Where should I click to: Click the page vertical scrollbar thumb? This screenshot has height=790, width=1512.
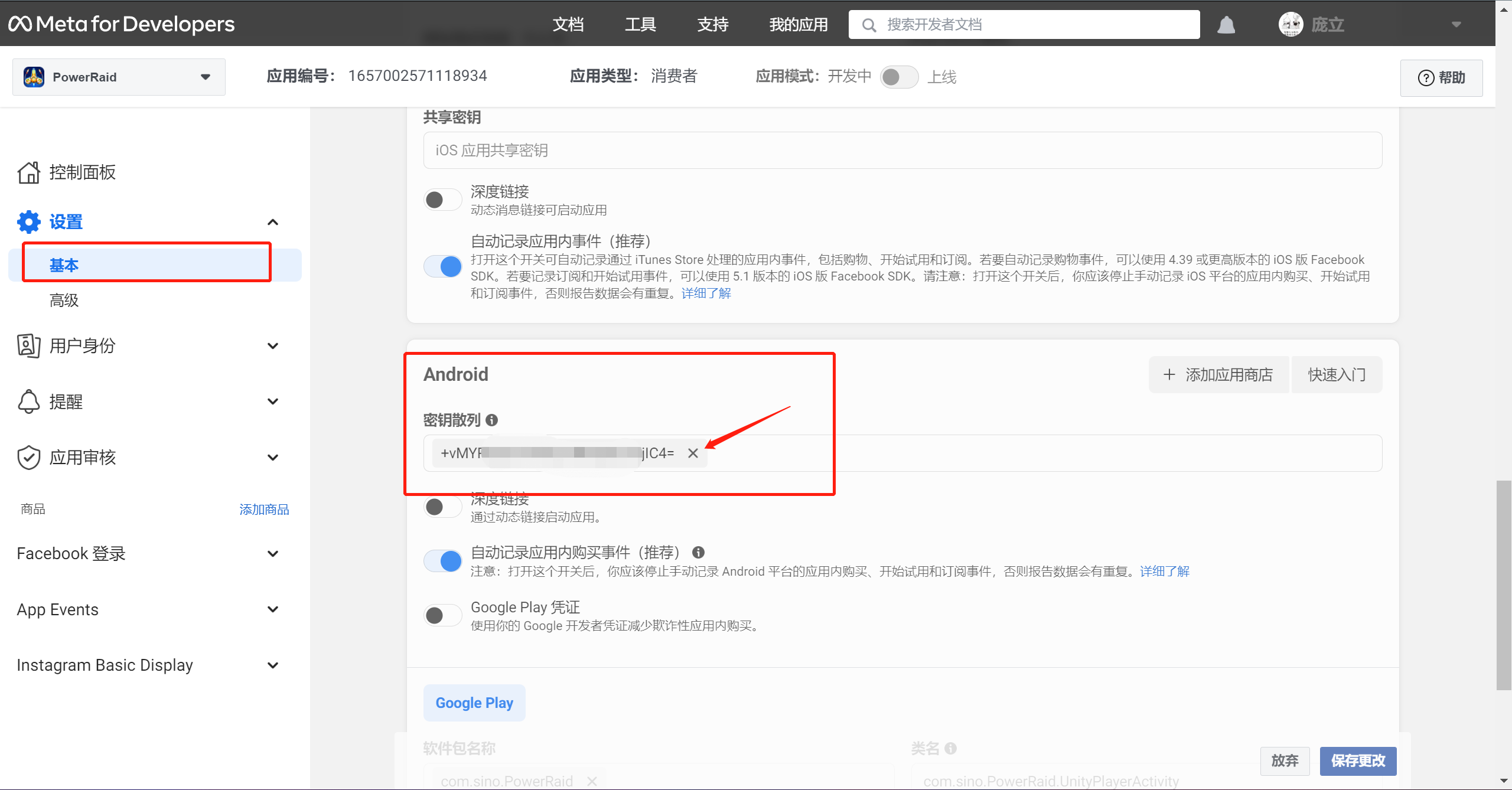point(1504,585)
